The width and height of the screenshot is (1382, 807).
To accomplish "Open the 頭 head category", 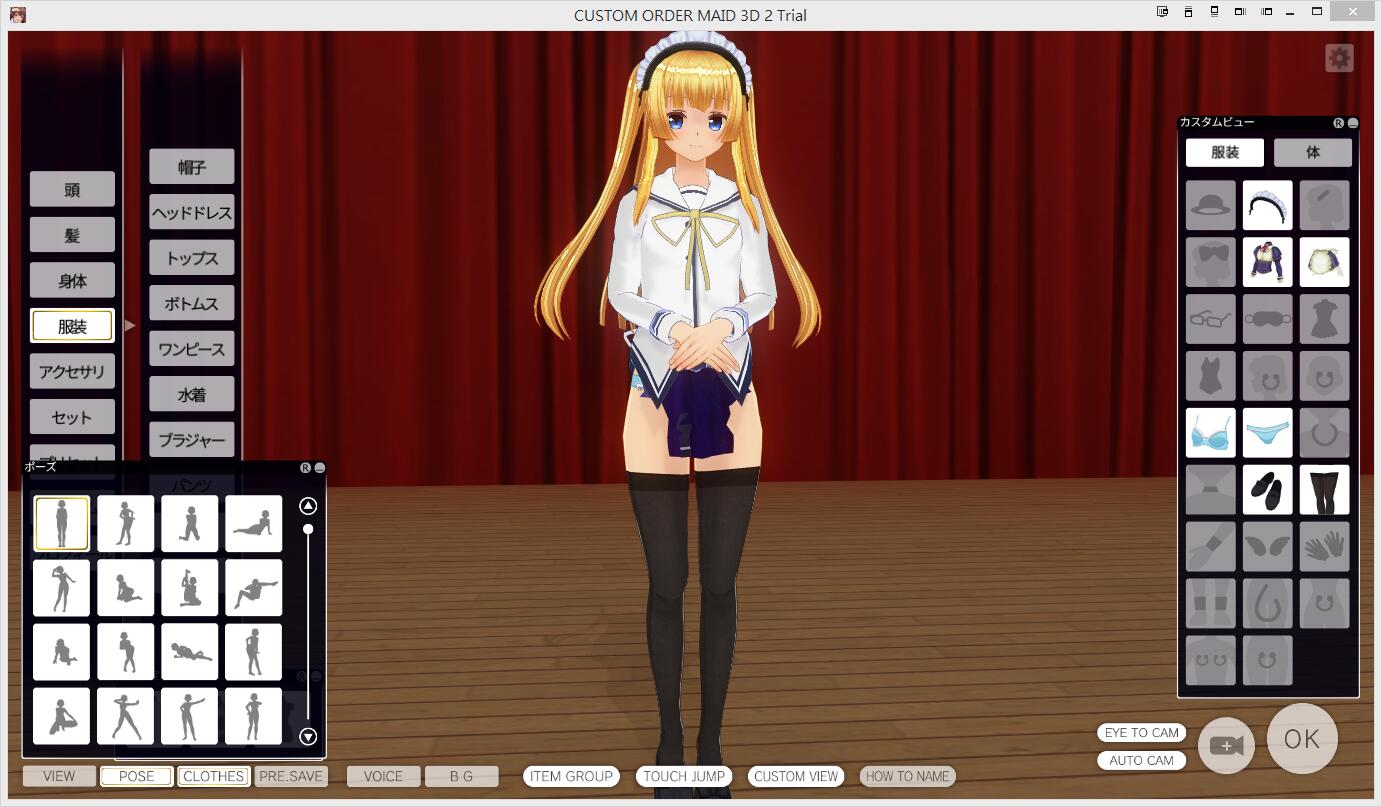I will (72, 189).
